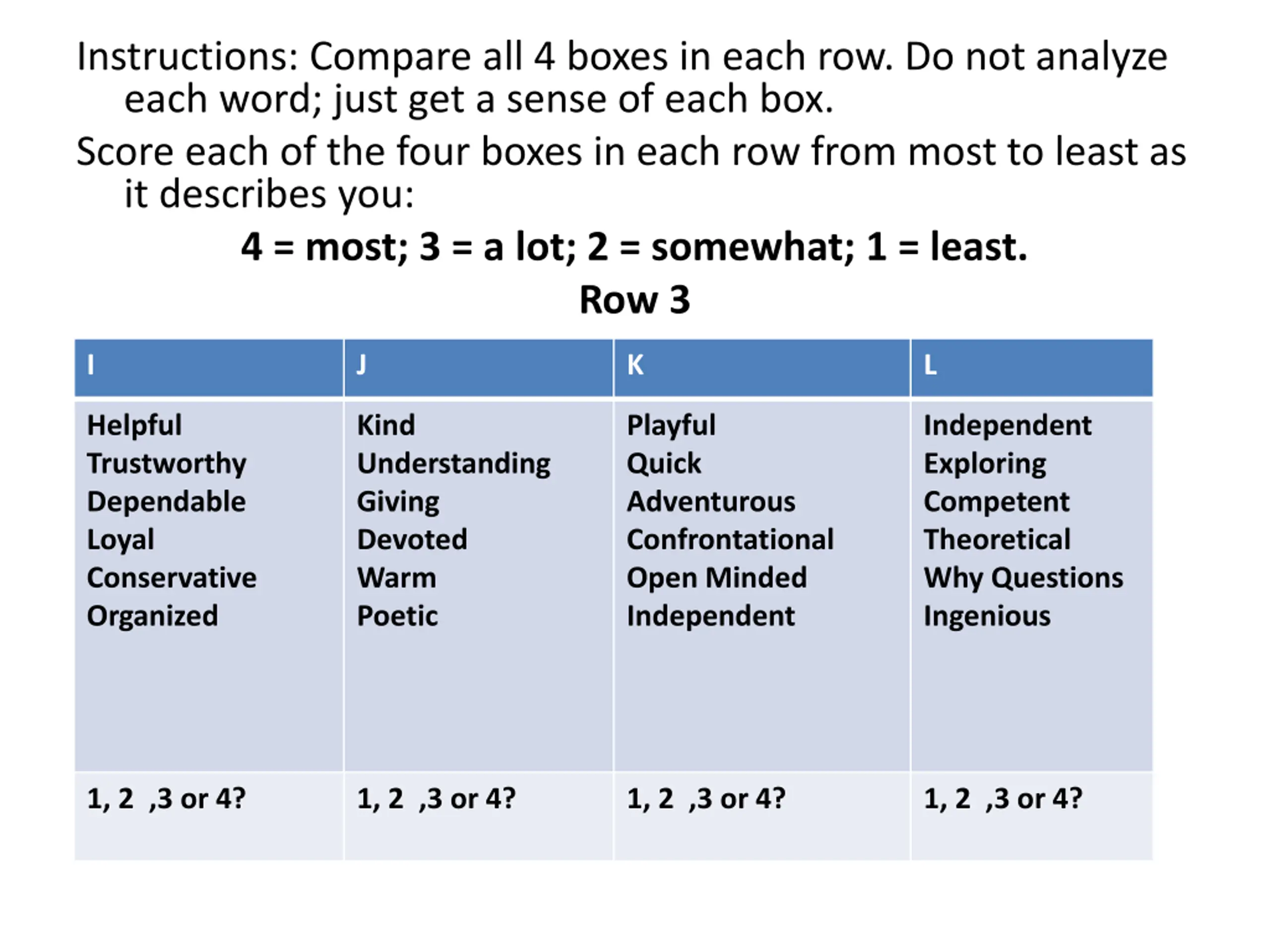This screenshot has height=952, width=1270.
Task: Click "Open Minded" in column K
Action: (716, 577)
